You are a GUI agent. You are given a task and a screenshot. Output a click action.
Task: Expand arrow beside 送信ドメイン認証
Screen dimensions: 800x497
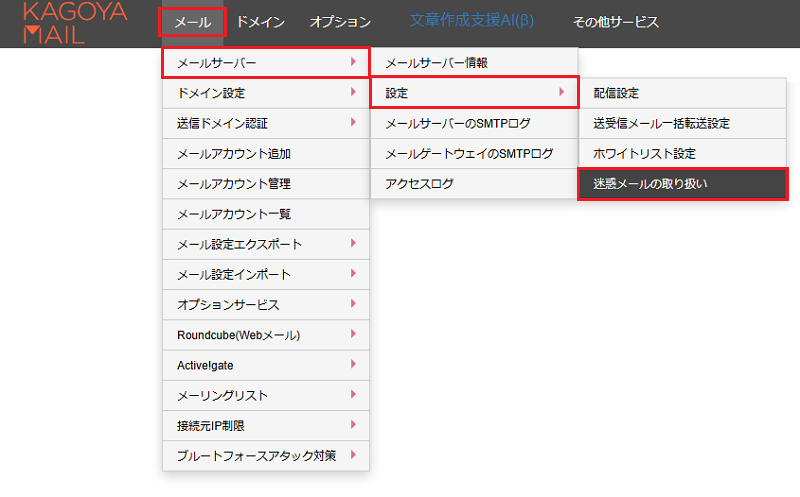tap(353, 122)
